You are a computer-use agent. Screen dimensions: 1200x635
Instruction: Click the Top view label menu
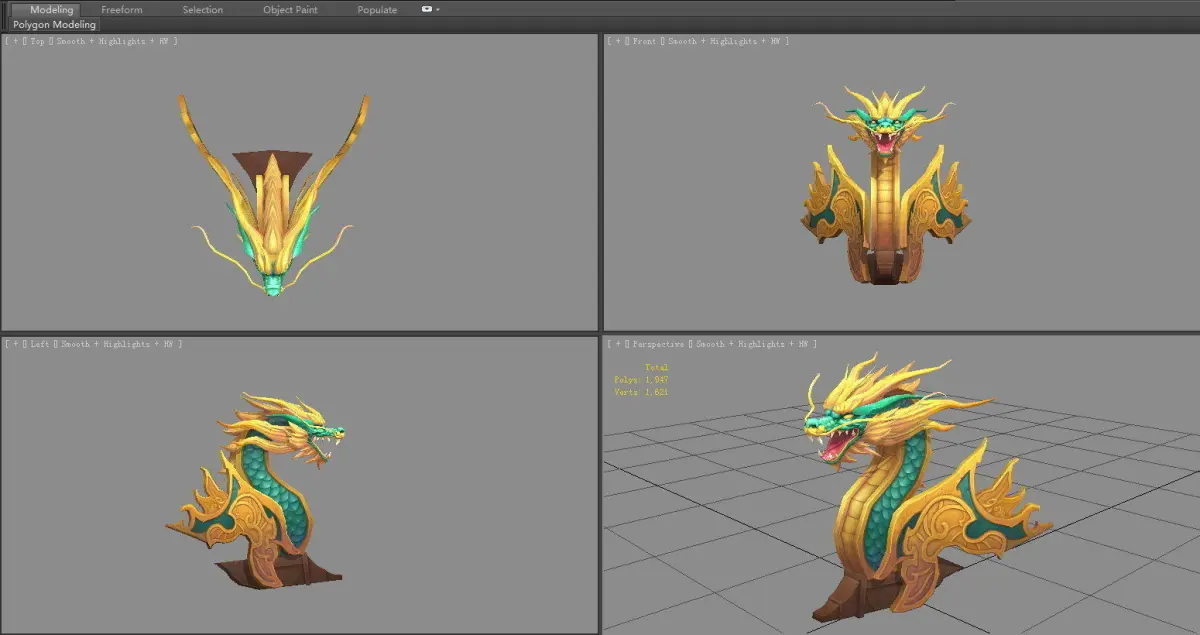pyautogui.click(x=39, y=41)
